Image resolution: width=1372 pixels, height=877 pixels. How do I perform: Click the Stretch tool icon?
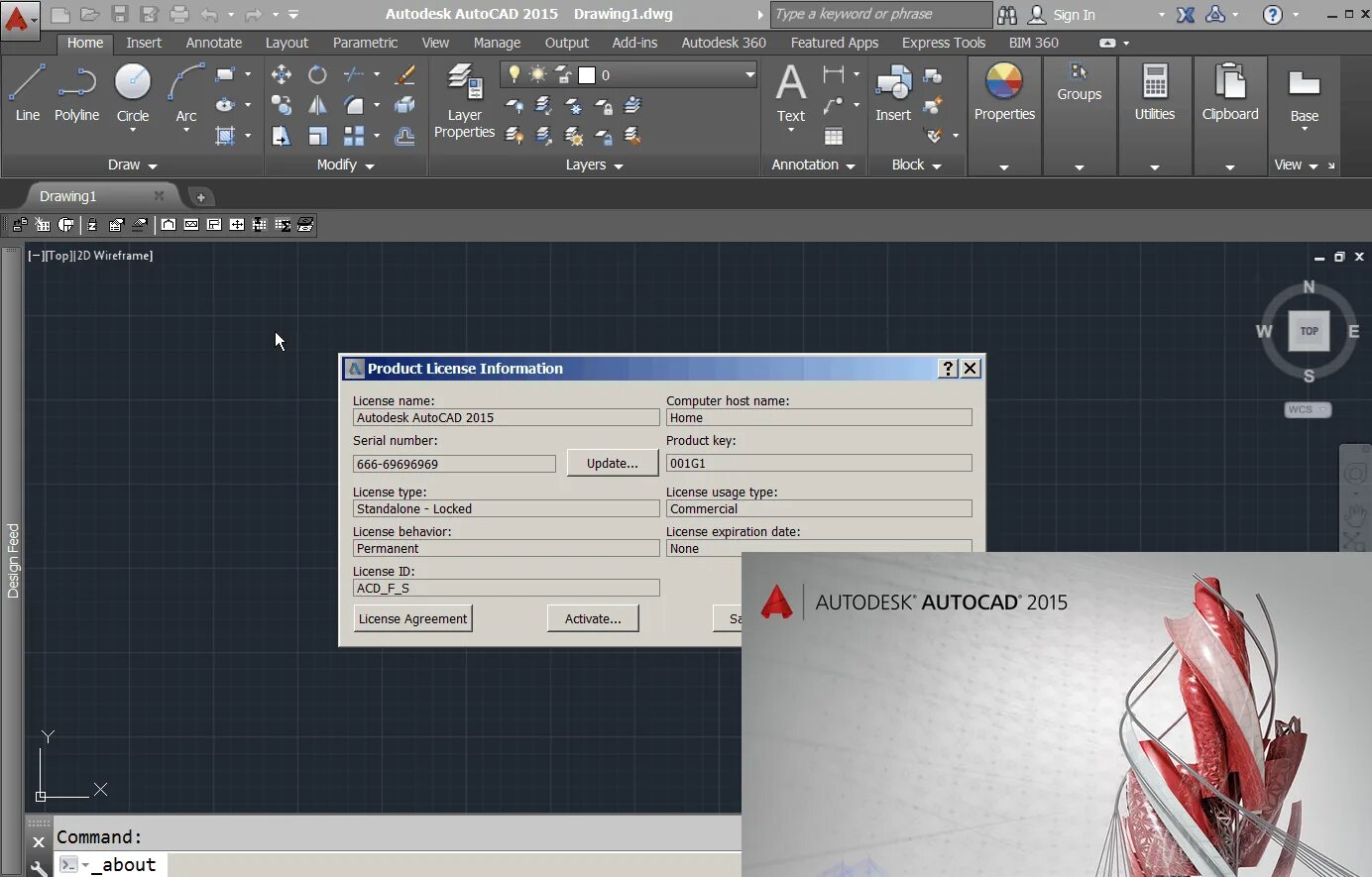coord(282,136)
